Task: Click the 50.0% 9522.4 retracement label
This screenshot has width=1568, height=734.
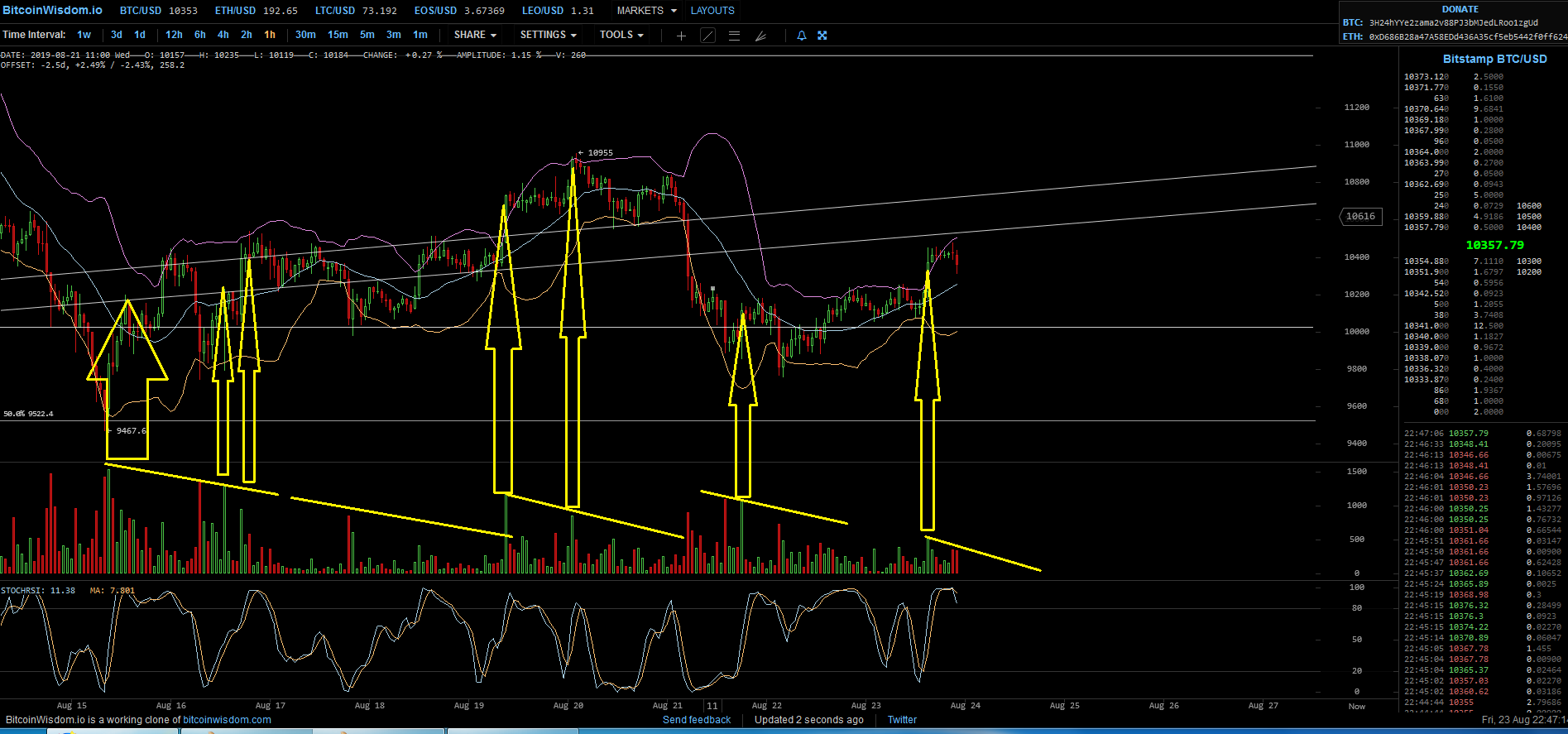Action: pos(28,414)
